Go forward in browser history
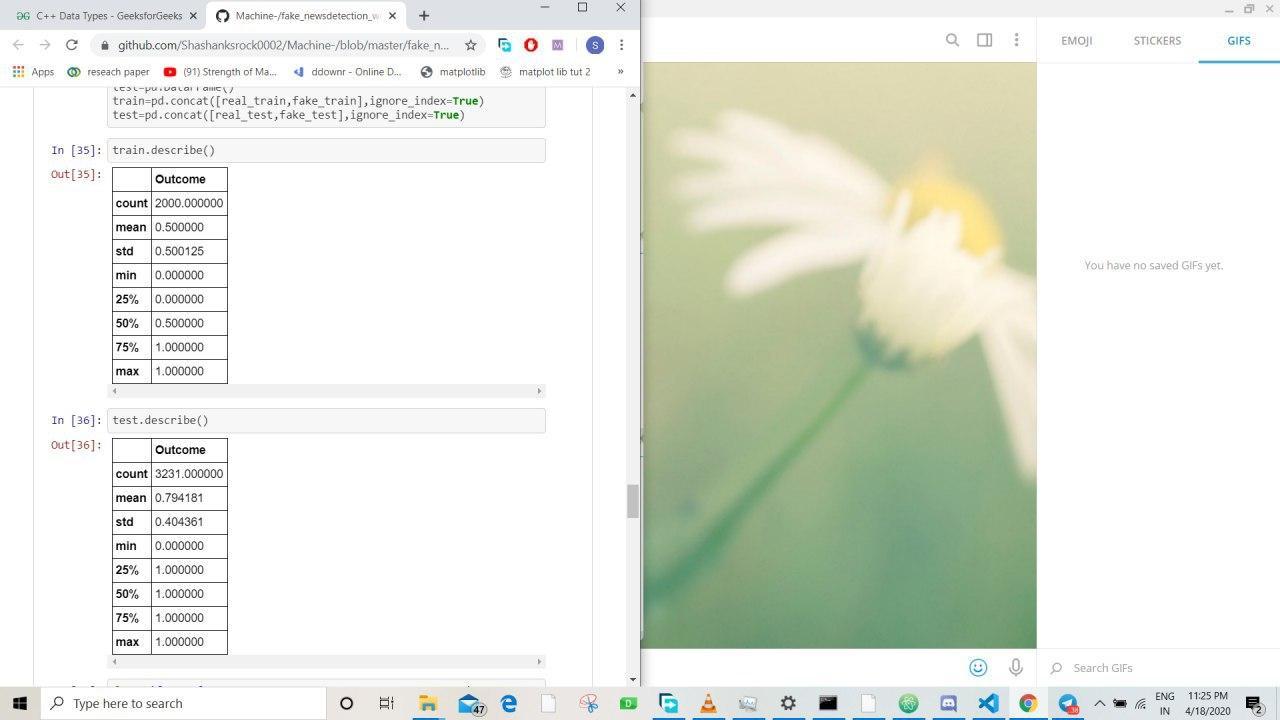This screenshot has width=1280, height=720. click(x=44, y=45)
